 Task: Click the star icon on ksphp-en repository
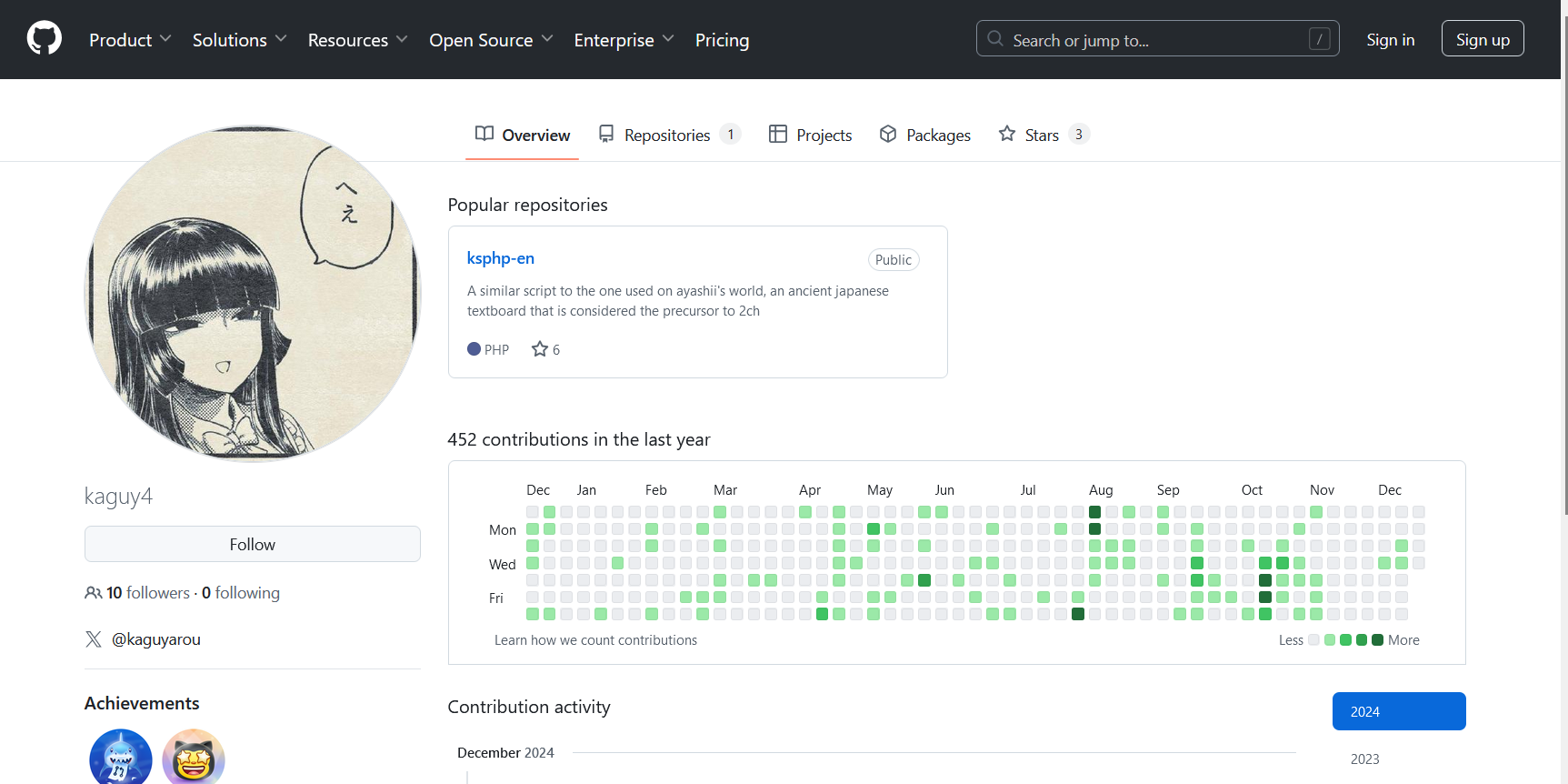click(x=540, y=349)
